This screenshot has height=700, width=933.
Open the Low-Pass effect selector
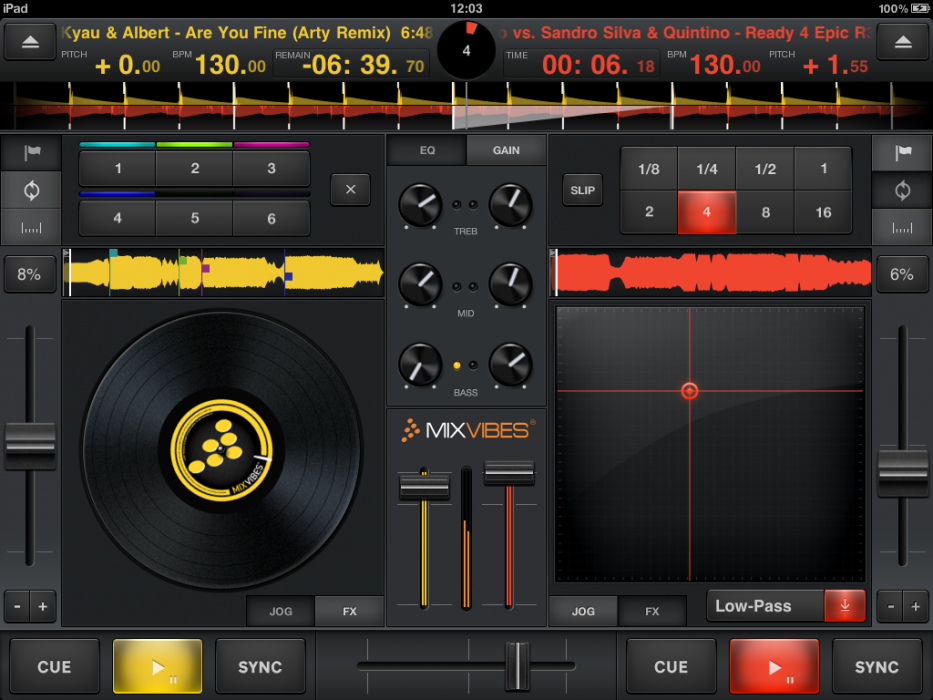click(766, 606)
